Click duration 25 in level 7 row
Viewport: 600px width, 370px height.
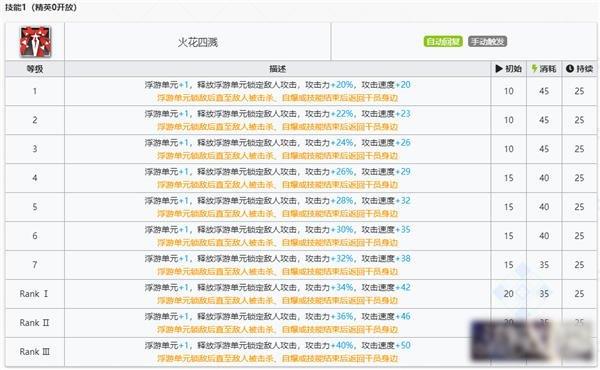(x=579, y=265)
